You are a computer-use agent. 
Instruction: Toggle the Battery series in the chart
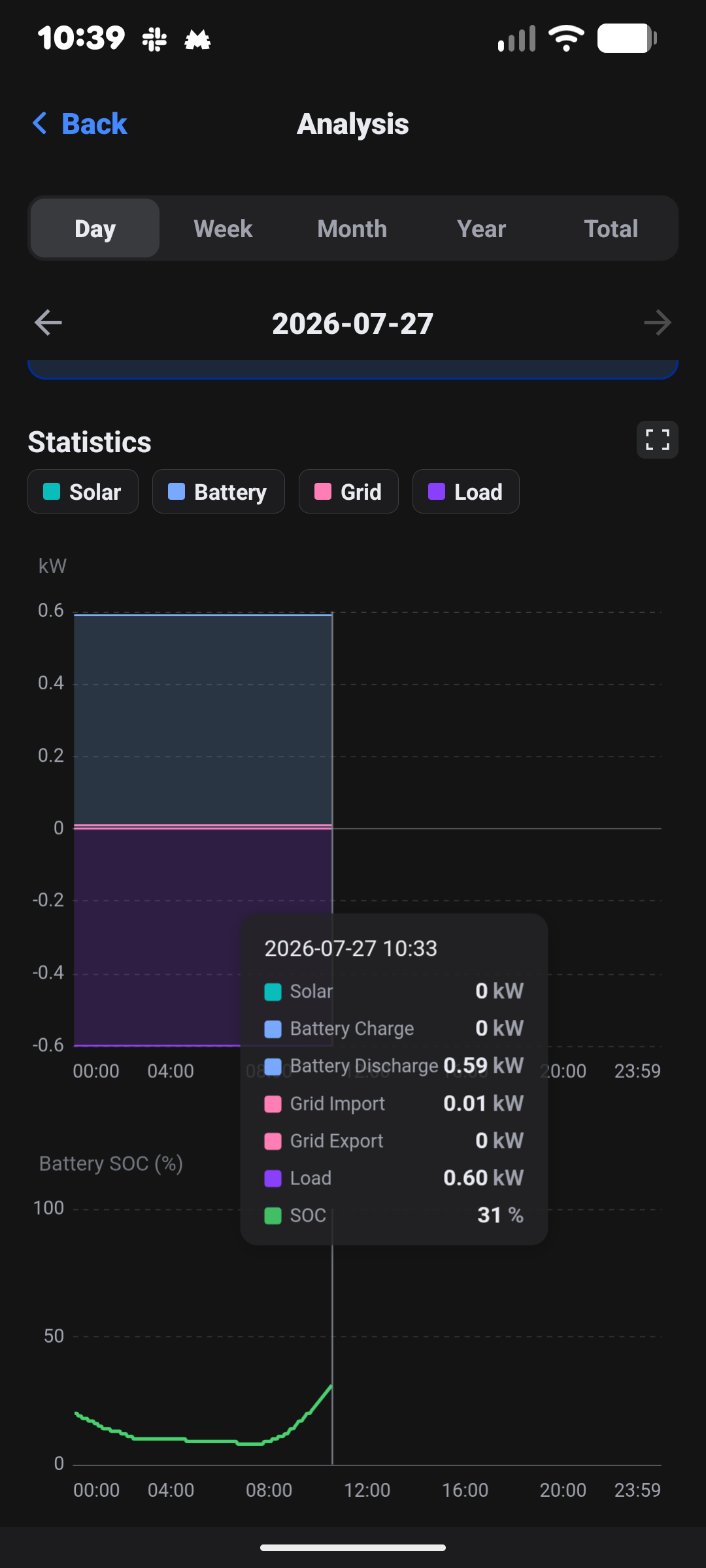[x=218, y=491]
